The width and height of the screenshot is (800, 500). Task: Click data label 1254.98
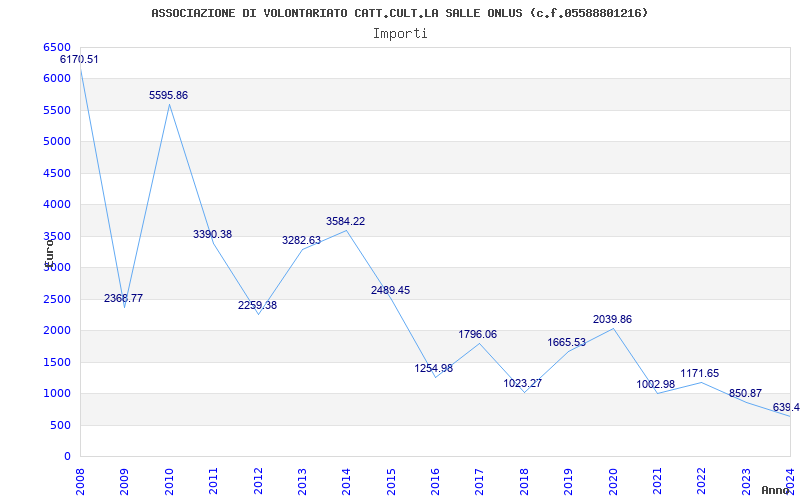click(x=434, y=368)
